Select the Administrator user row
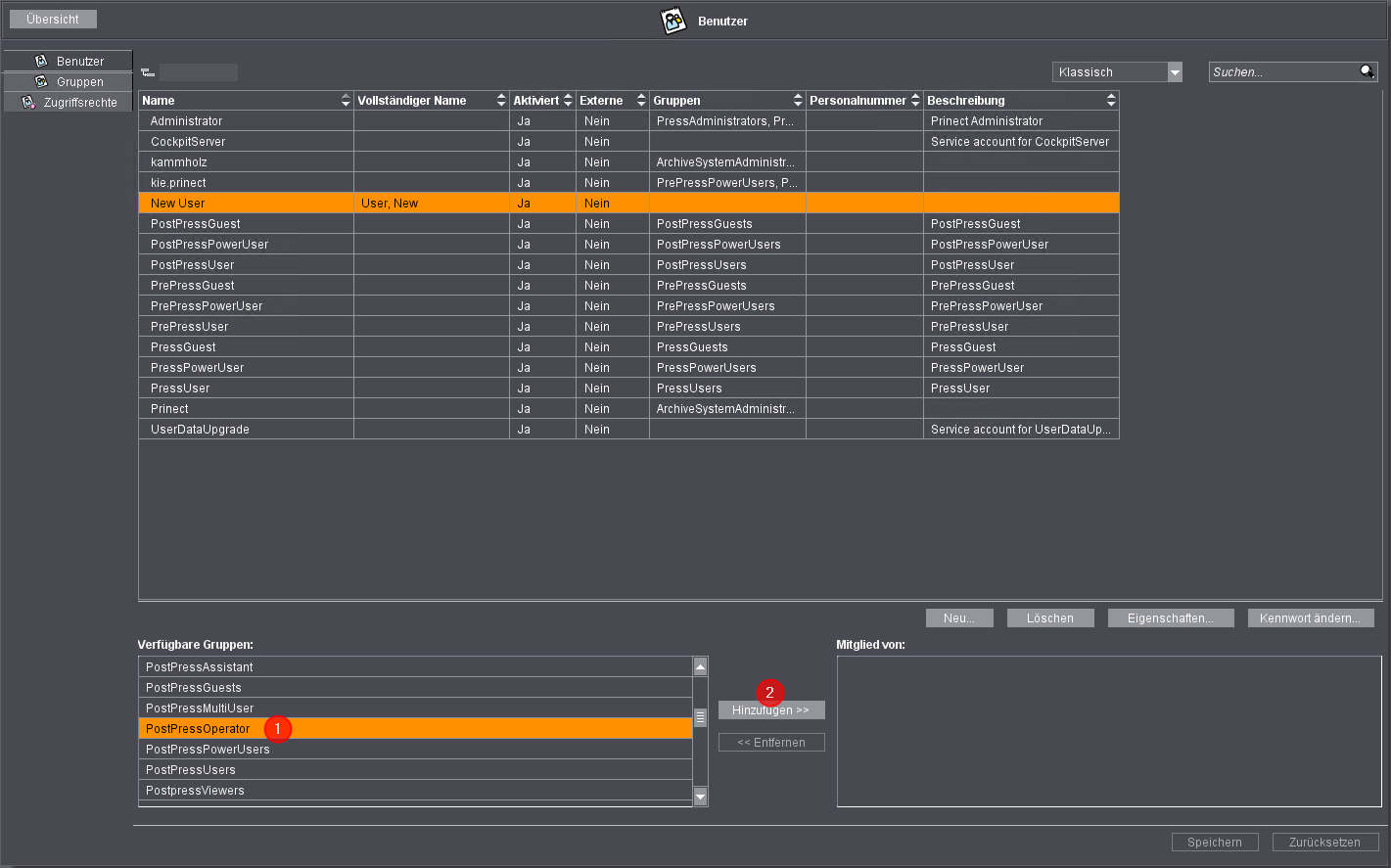 [628, 121]
